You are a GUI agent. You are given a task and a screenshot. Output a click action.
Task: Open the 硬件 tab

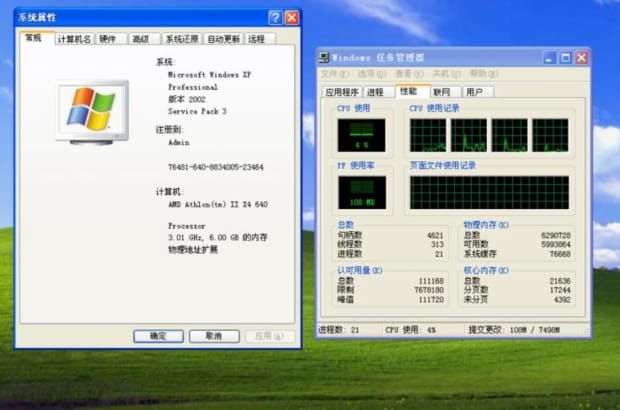[108, 39]
